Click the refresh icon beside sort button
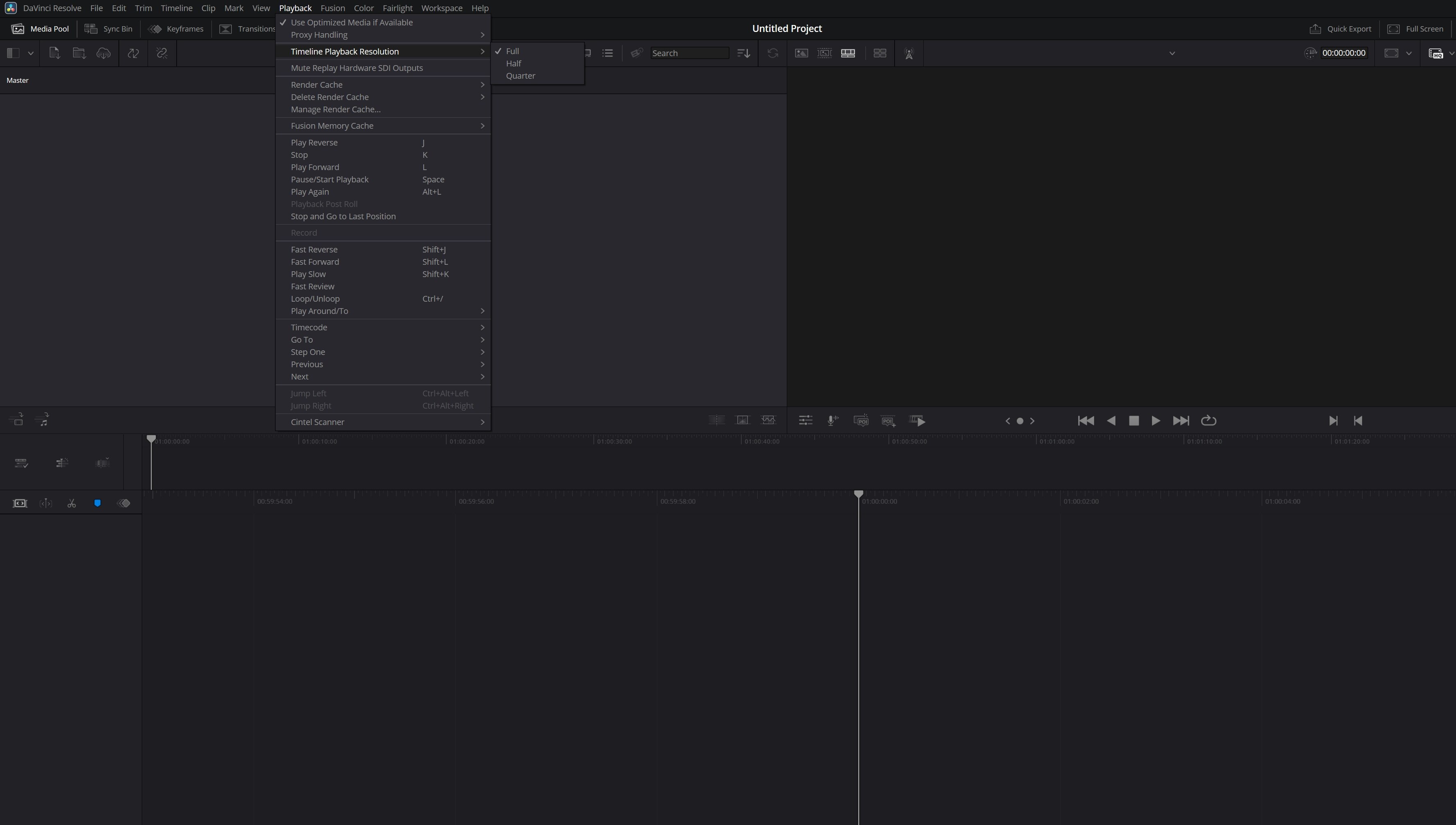1456x825 pixels. coord(773,53)
